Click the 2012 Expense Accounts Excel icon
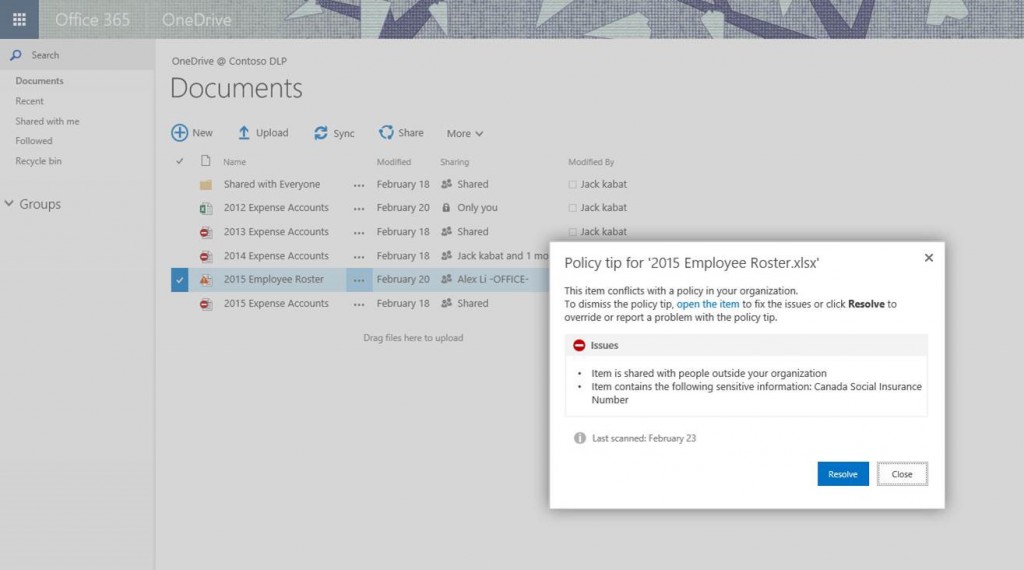Viewport: 1024px width, 570px height. 206,208
